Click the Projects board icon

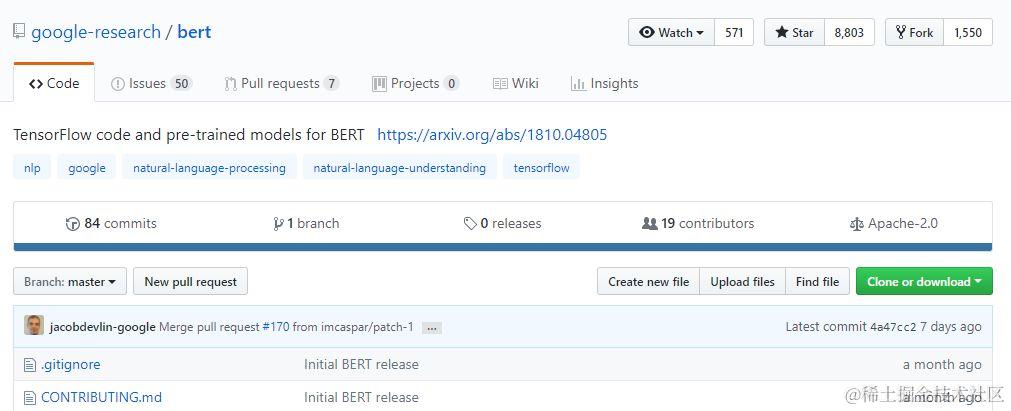(x=380, y=83)
